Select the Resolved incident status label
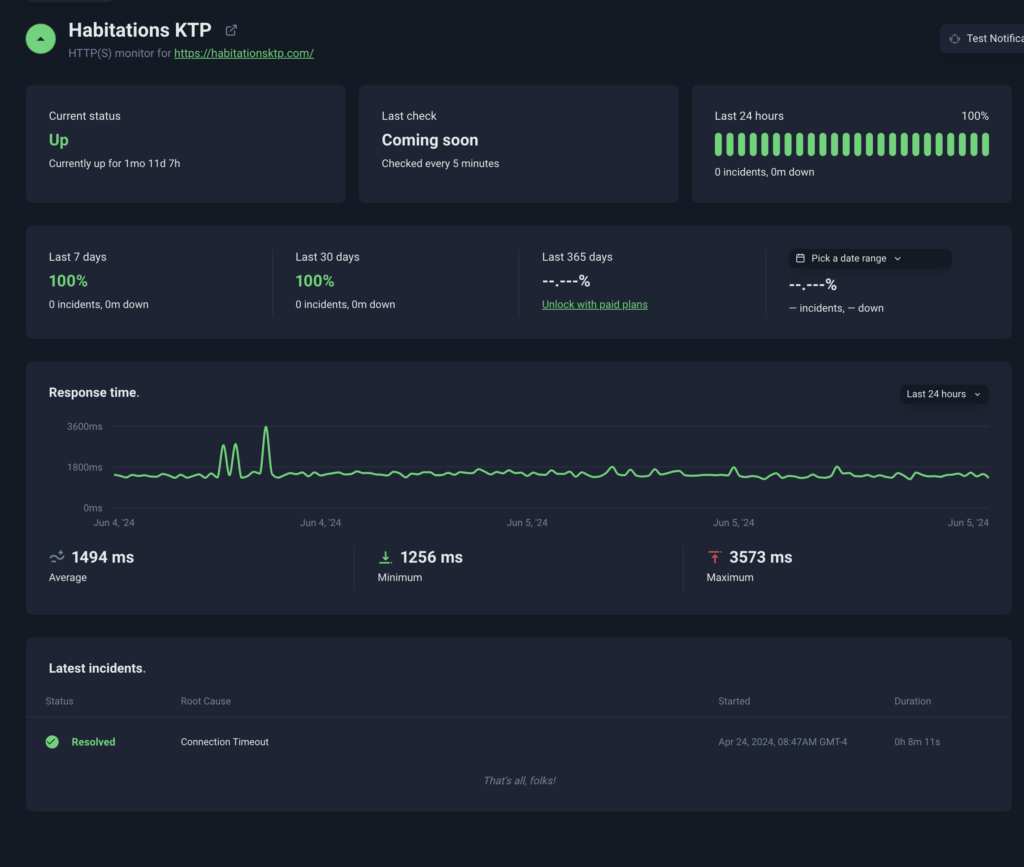The image size is (1024, 867). tap(93, 742)
